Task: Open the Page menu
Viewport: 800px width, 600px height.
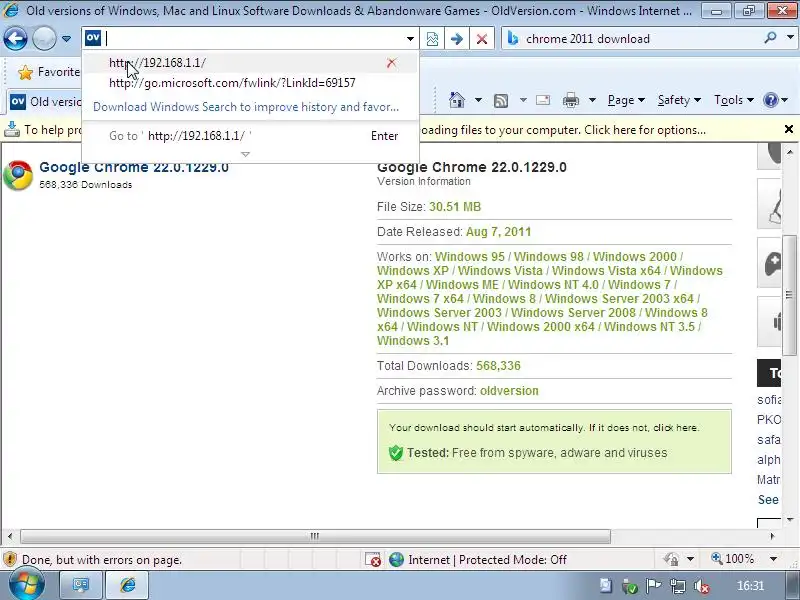Action: tap(626, 100)
